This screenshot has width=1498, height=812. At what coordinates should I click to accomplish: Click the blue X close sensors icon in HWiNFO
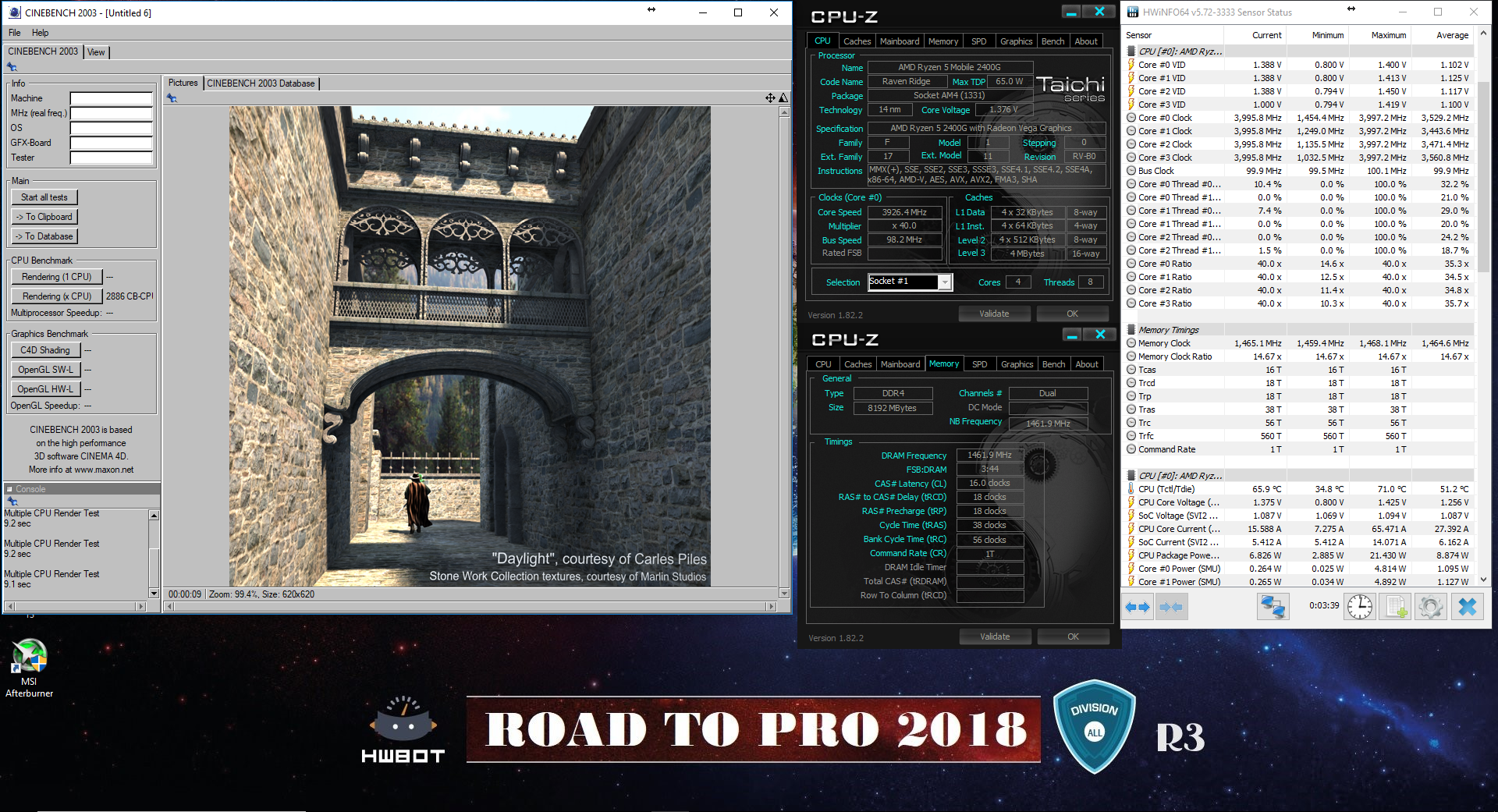1468,607
